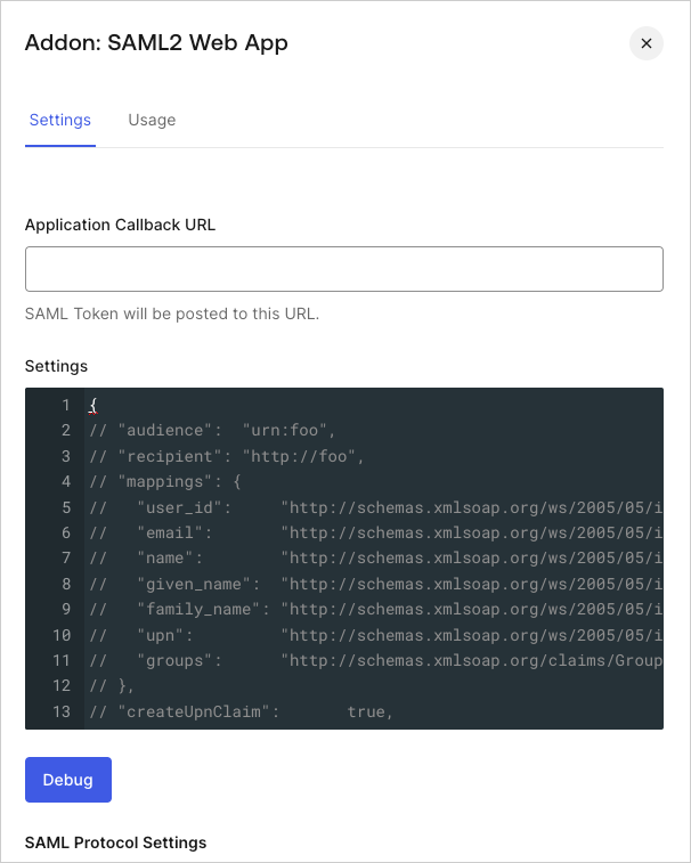The image size is (692, 864).
Task: Click the Settings label above the editor
Action: (56, 366)
